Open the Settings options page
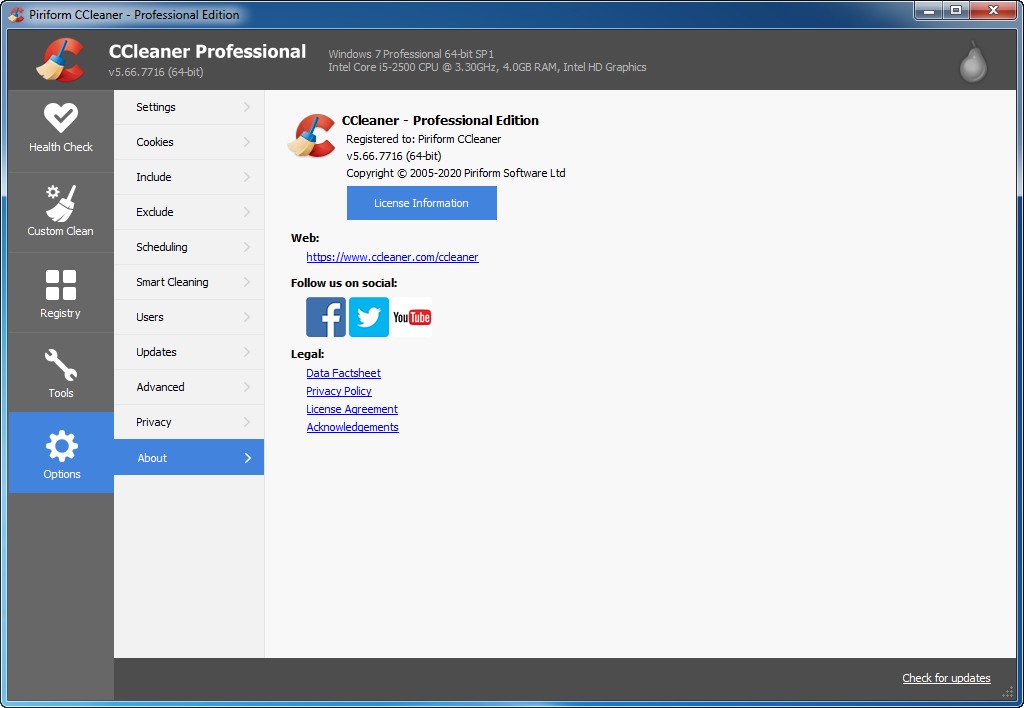1024x708 pixels. pos(189,107)
